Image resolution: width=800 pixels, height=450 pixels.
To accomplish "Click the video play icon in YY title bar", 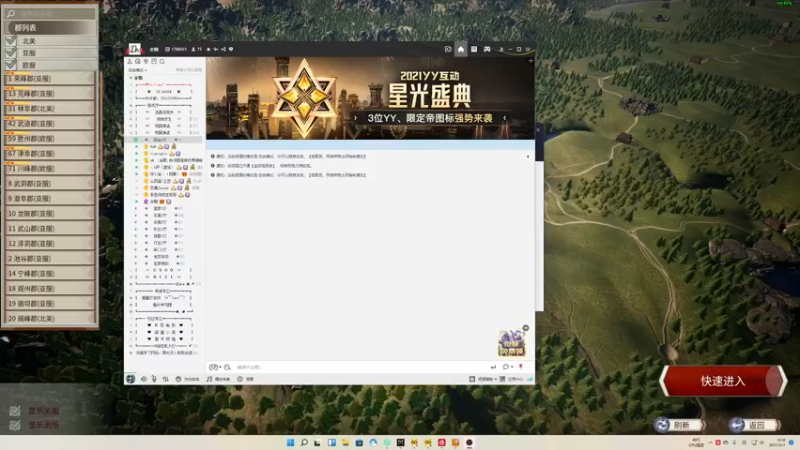I will [448, 49].
